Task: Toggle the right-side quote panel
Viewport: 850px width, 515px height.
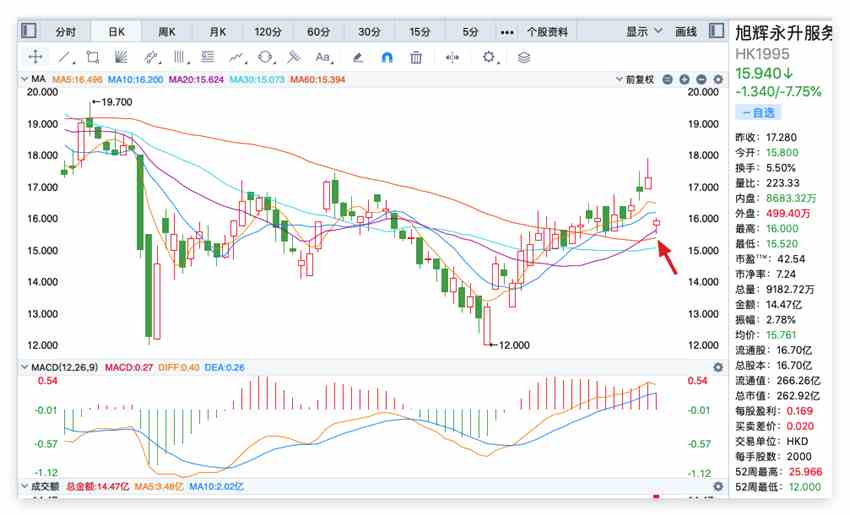Action: point(715,31)
